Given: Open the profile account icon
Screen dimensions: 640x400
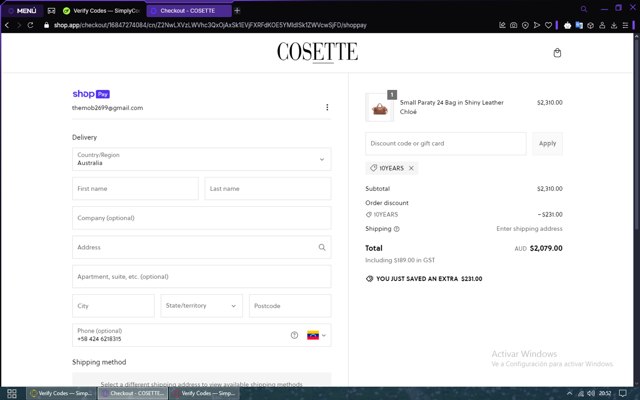Looking at the screenshot, I should coord(602,25).
